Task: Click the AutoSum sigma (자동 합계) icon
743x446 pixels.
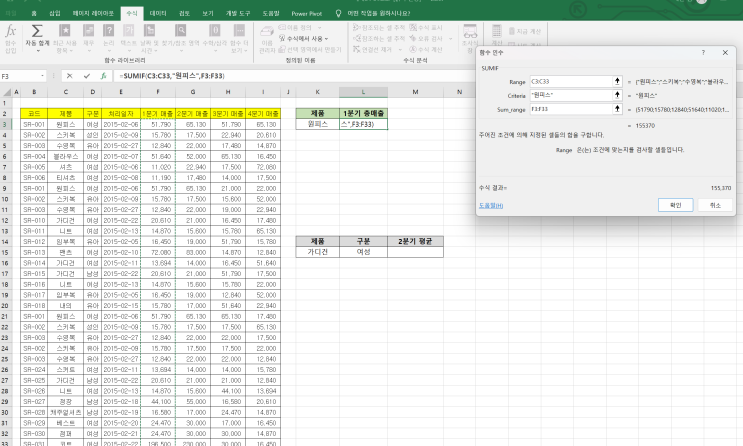Action: pos(37,31)
